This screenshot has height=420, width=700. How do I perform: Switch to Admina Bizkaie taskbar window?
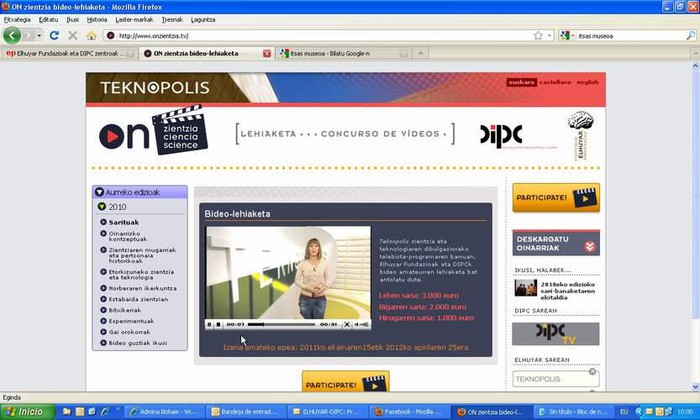pos(163,412)
